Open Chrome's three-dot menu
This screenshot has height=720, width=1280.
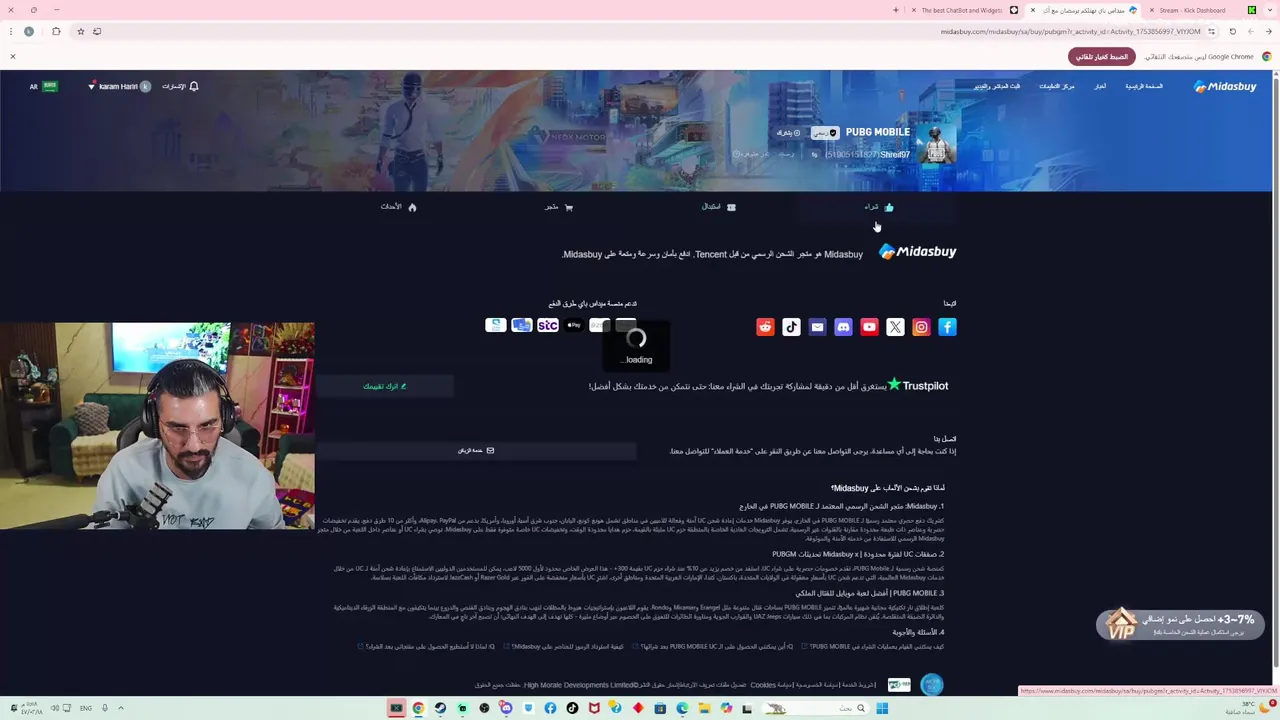(x=12, y=31)
